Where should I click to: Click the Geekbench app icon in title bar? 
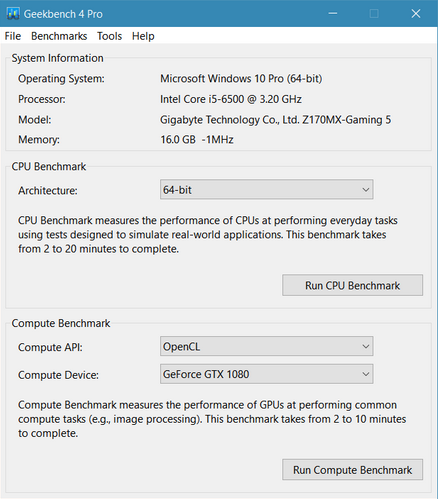click(13, 14)
